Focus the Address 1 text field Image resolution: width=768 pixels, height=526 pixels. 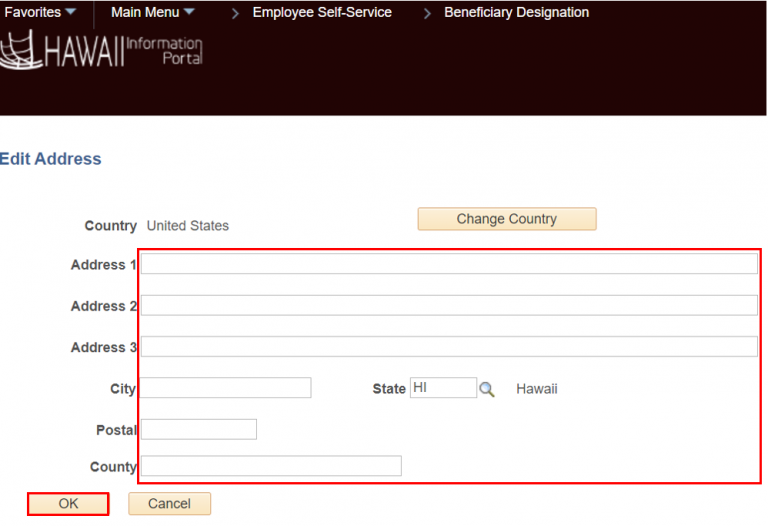(x=449, y=264)
